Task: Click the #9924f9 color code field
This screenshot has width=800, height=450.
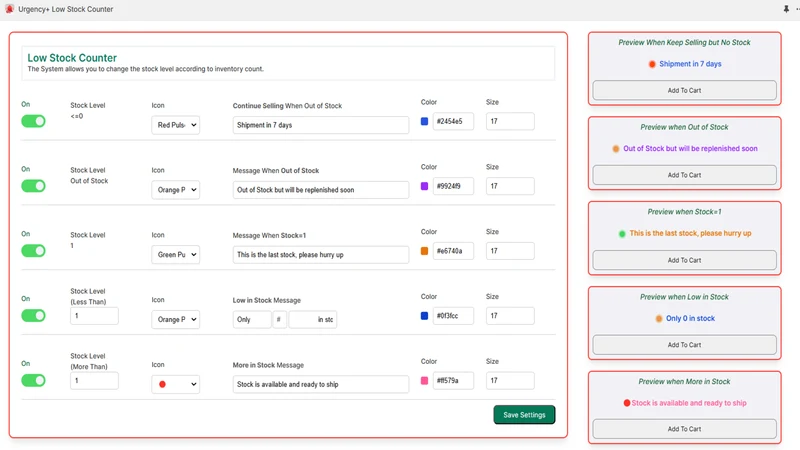Action: tap(453, 186)
